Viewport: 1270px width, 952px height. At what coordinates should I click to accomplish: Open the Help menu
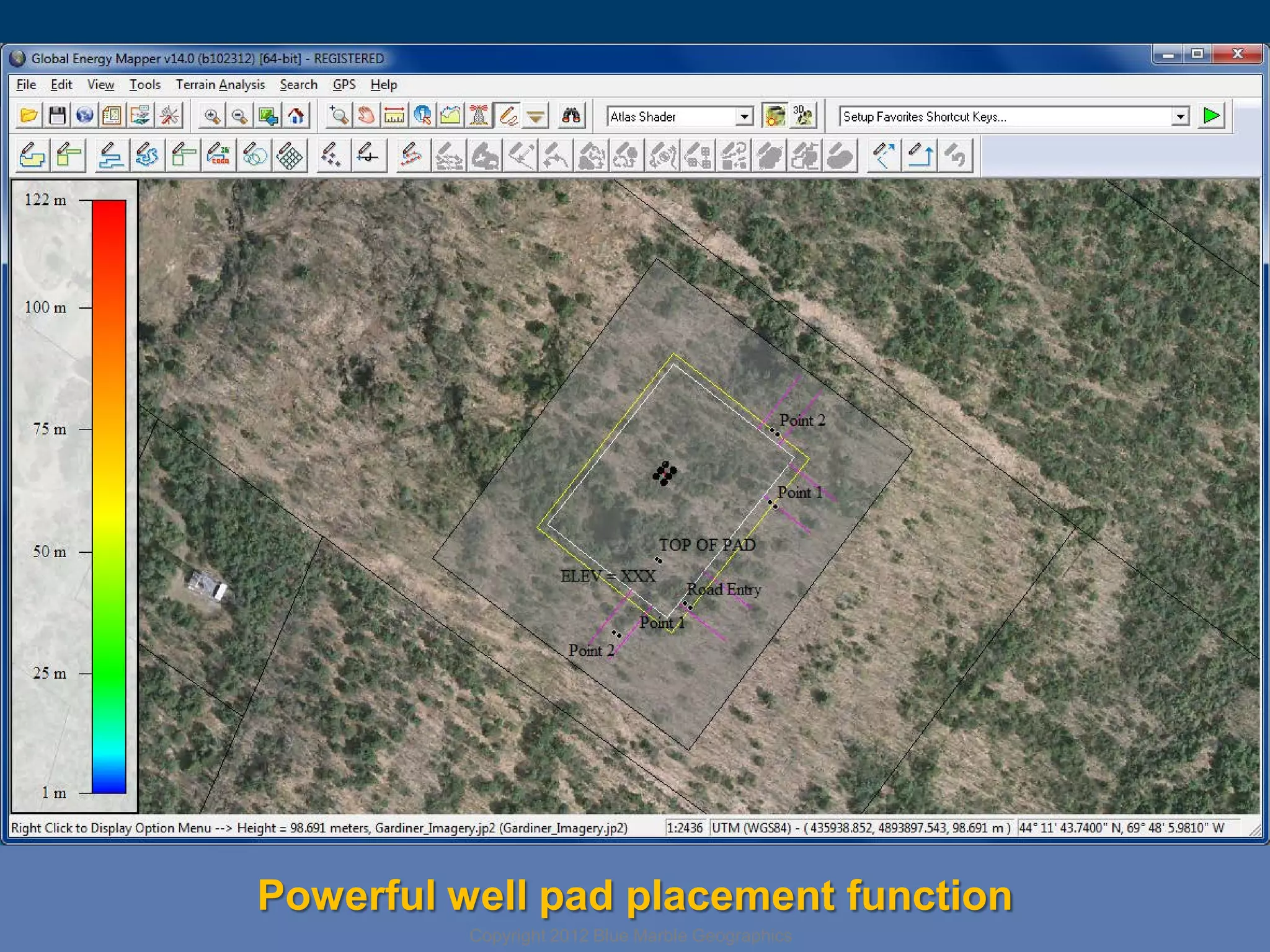[x=384, y=84]
